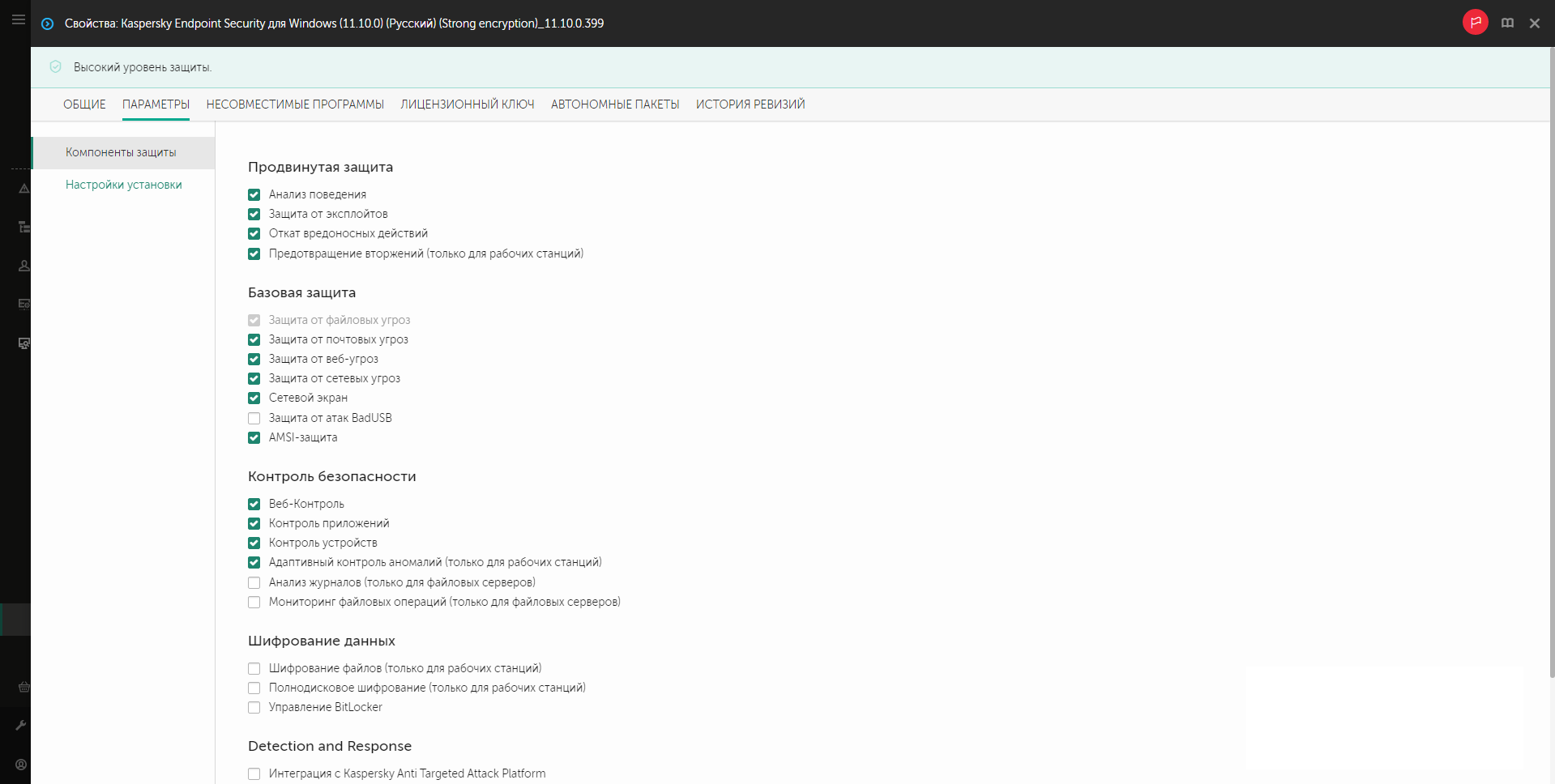
Task: Open online help using the book icon
Action: click(x=1507, y=22)
